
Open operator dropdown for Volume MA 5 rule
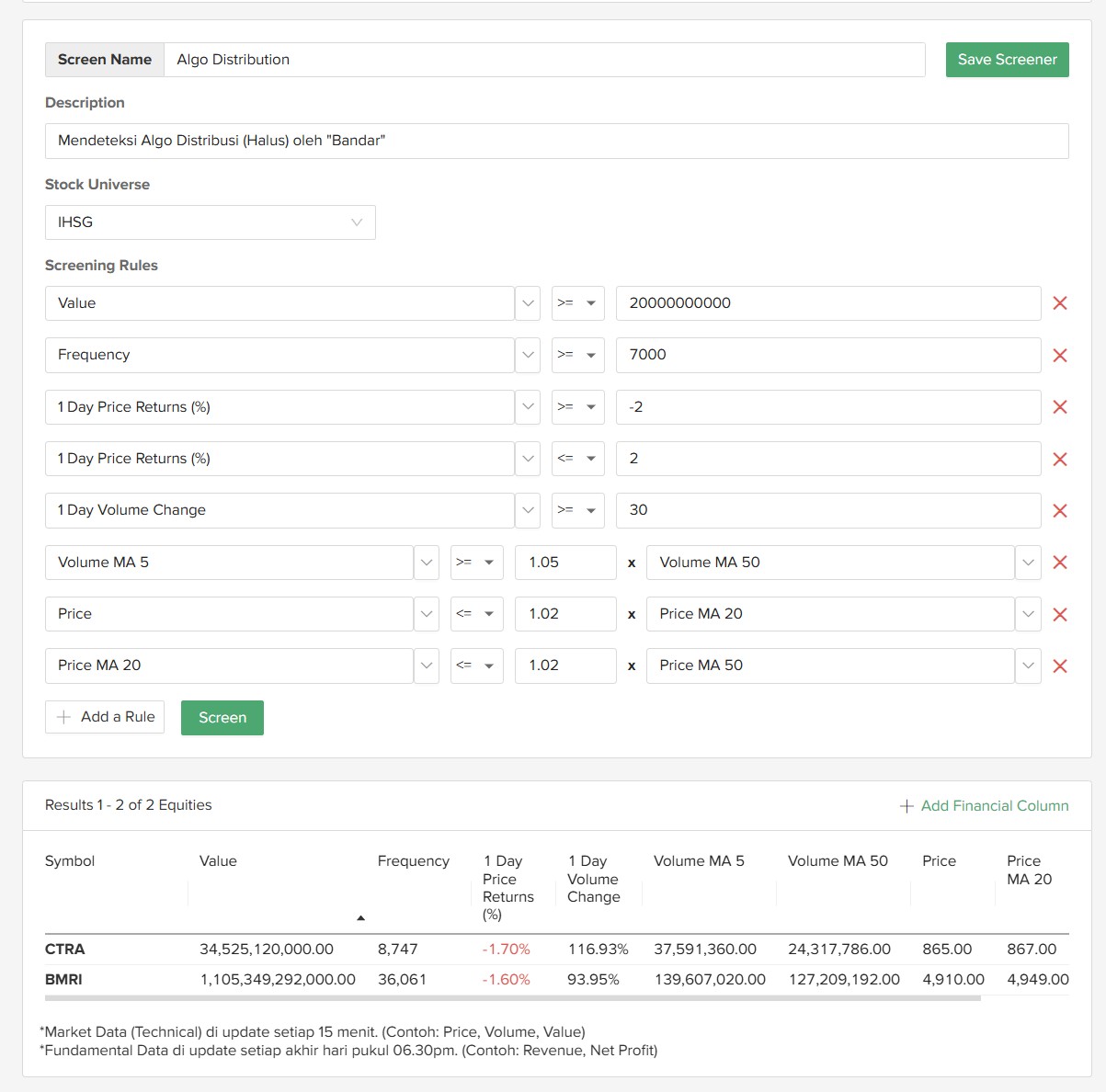pyautogui.click(x=476, y=563)
